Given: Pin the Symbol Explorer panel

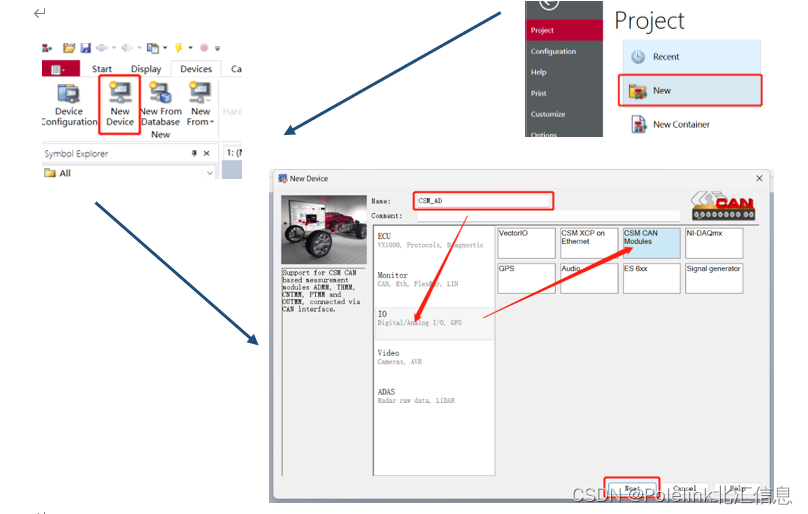Looking at the screenshot, I should point(194,153).
